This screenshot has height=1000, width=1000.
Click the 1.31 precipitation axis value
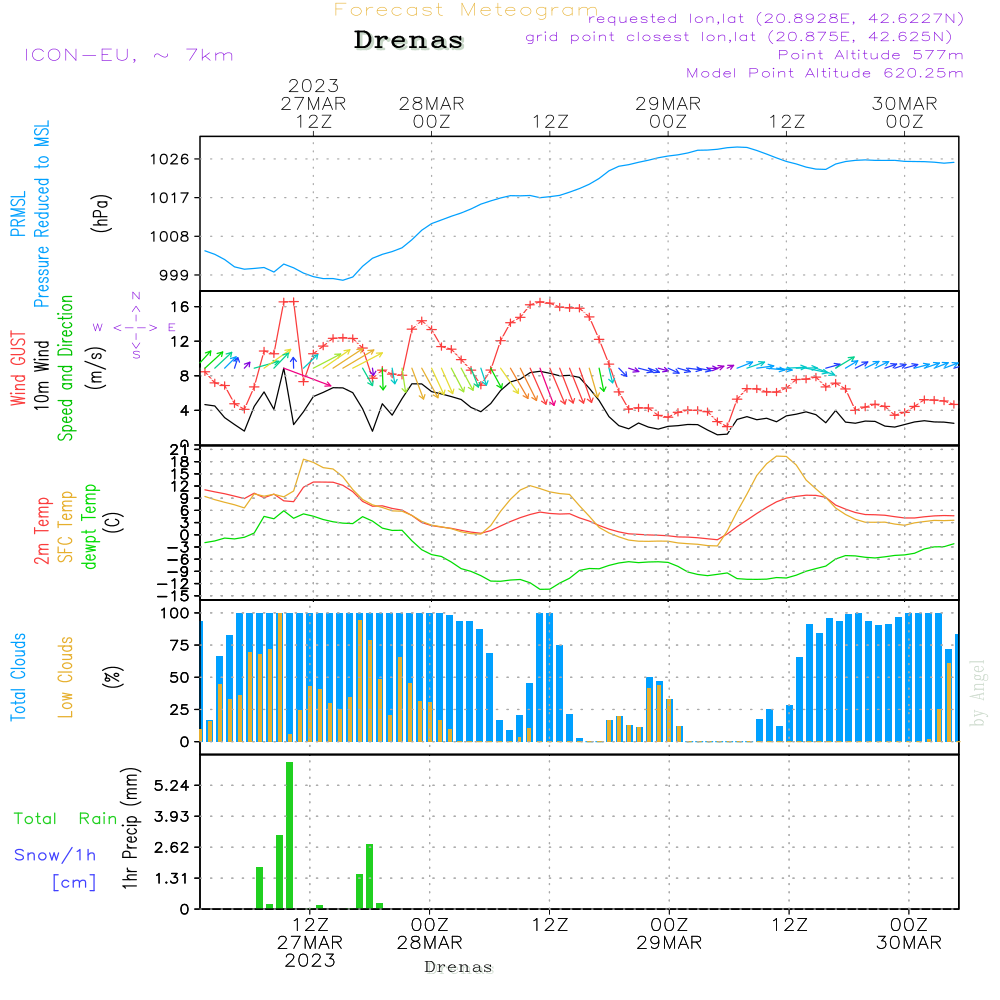pyautogui.click(x=172, y=878)
